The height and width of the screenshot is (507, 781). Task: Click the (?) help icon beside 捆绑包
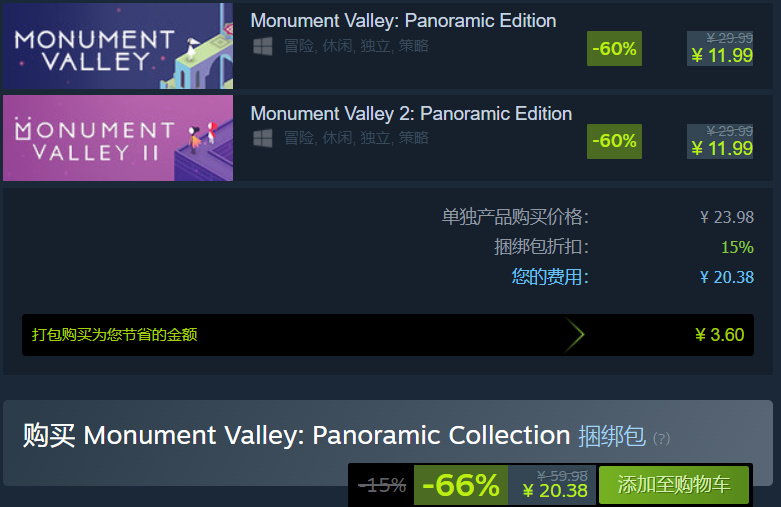click(661, 439)
